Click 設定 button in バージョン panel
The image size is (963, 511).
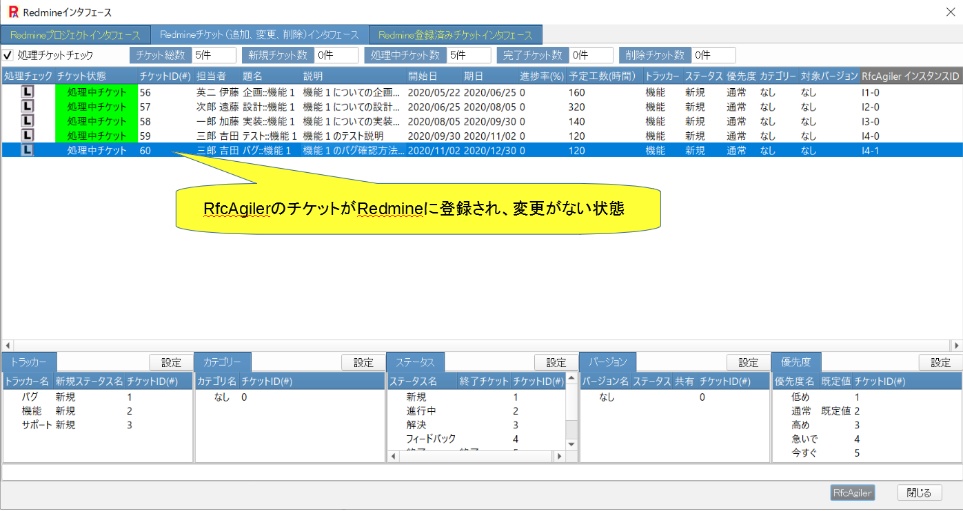748,362
